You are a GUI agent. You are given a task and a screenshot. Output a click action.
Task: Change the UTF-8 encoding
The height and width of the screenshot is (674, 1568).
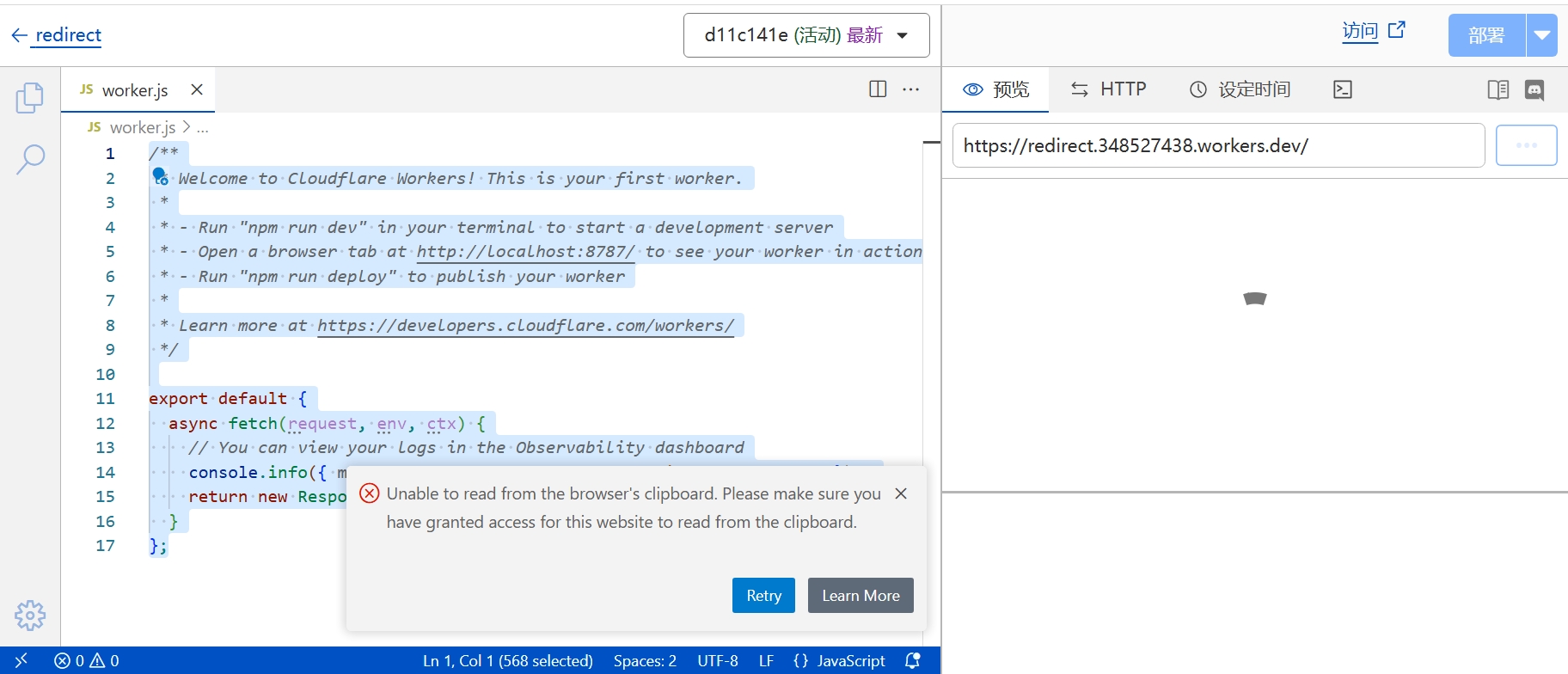point(718,660)
